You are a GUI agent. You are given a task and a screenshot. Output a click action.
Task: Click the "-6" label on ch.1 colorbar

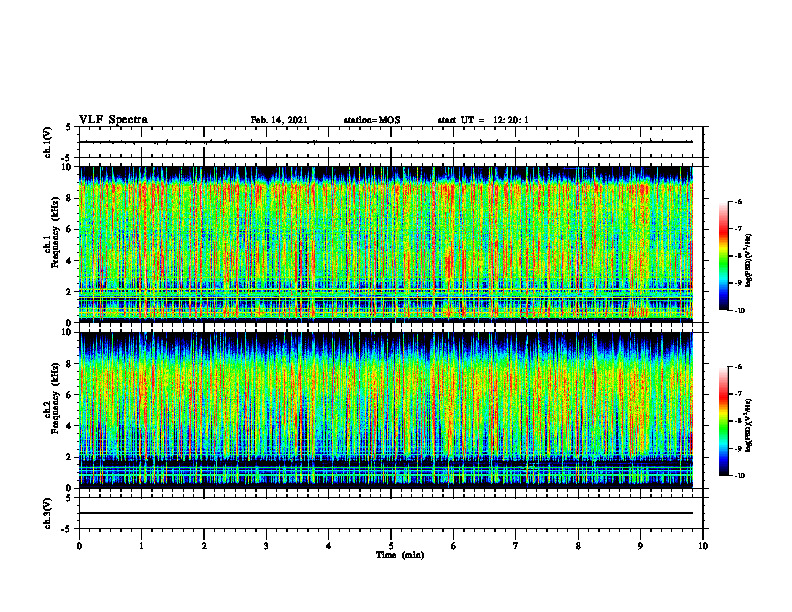click(738, 202)
